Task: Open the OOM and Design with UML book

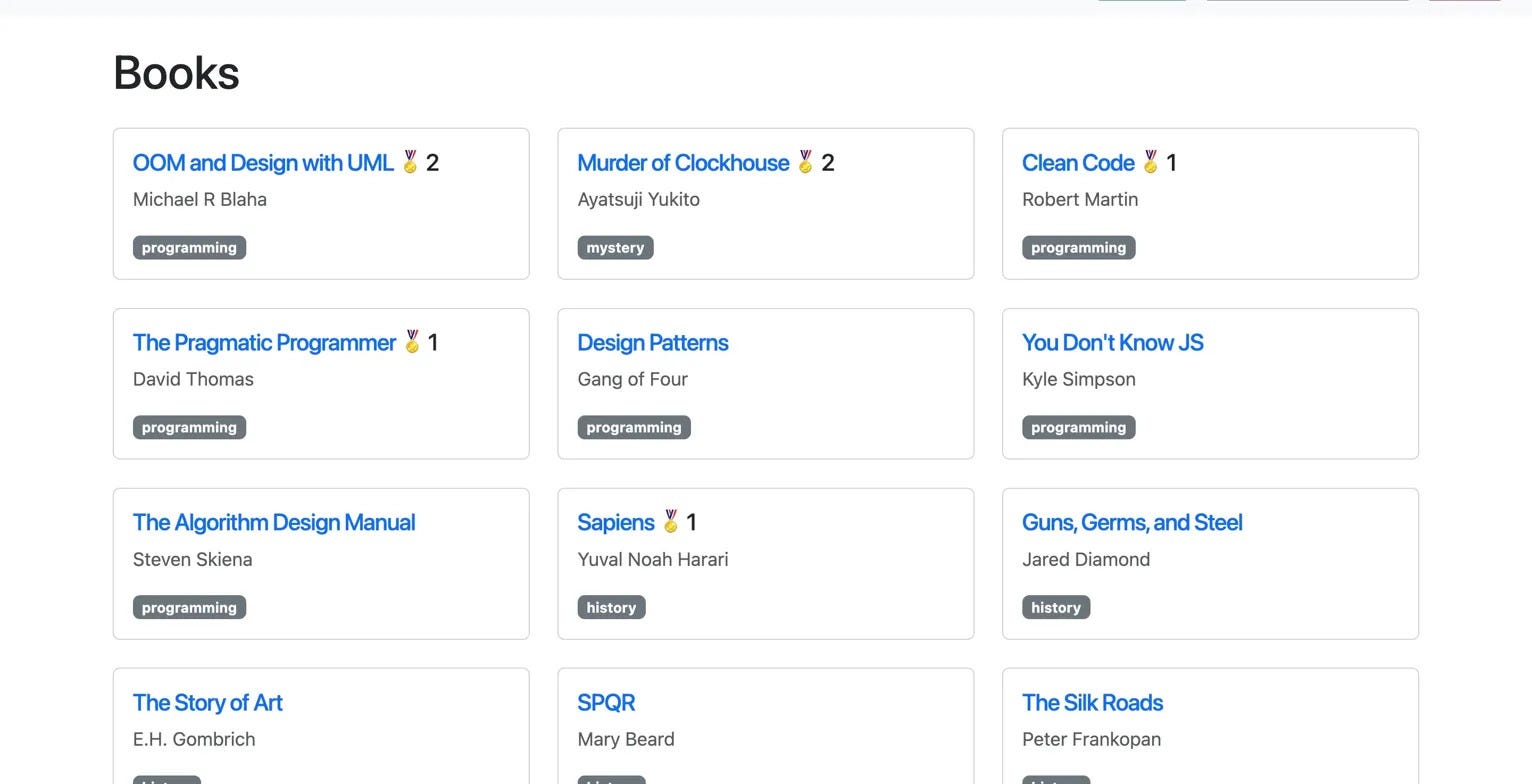Action: pos(263,162)
